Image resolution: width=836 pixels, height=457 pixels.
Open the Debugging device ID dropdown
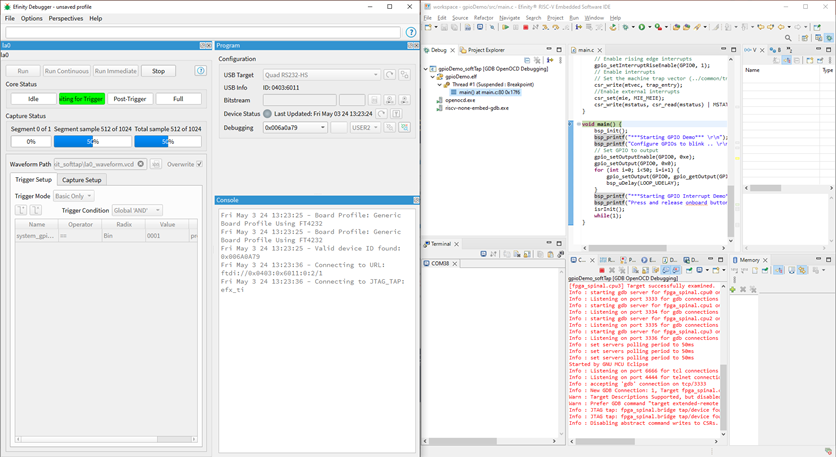click(295, 127)
